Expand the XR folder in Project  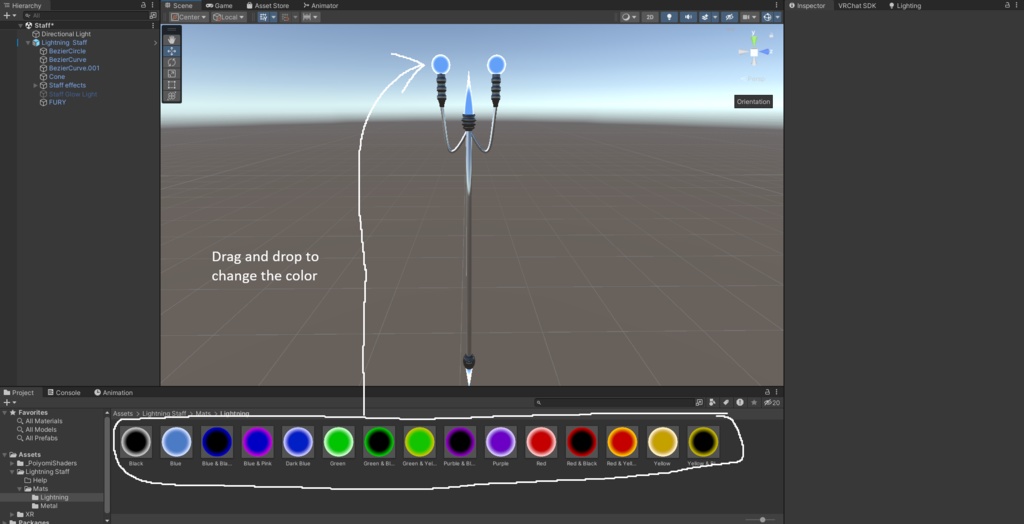tap(12, 514)
